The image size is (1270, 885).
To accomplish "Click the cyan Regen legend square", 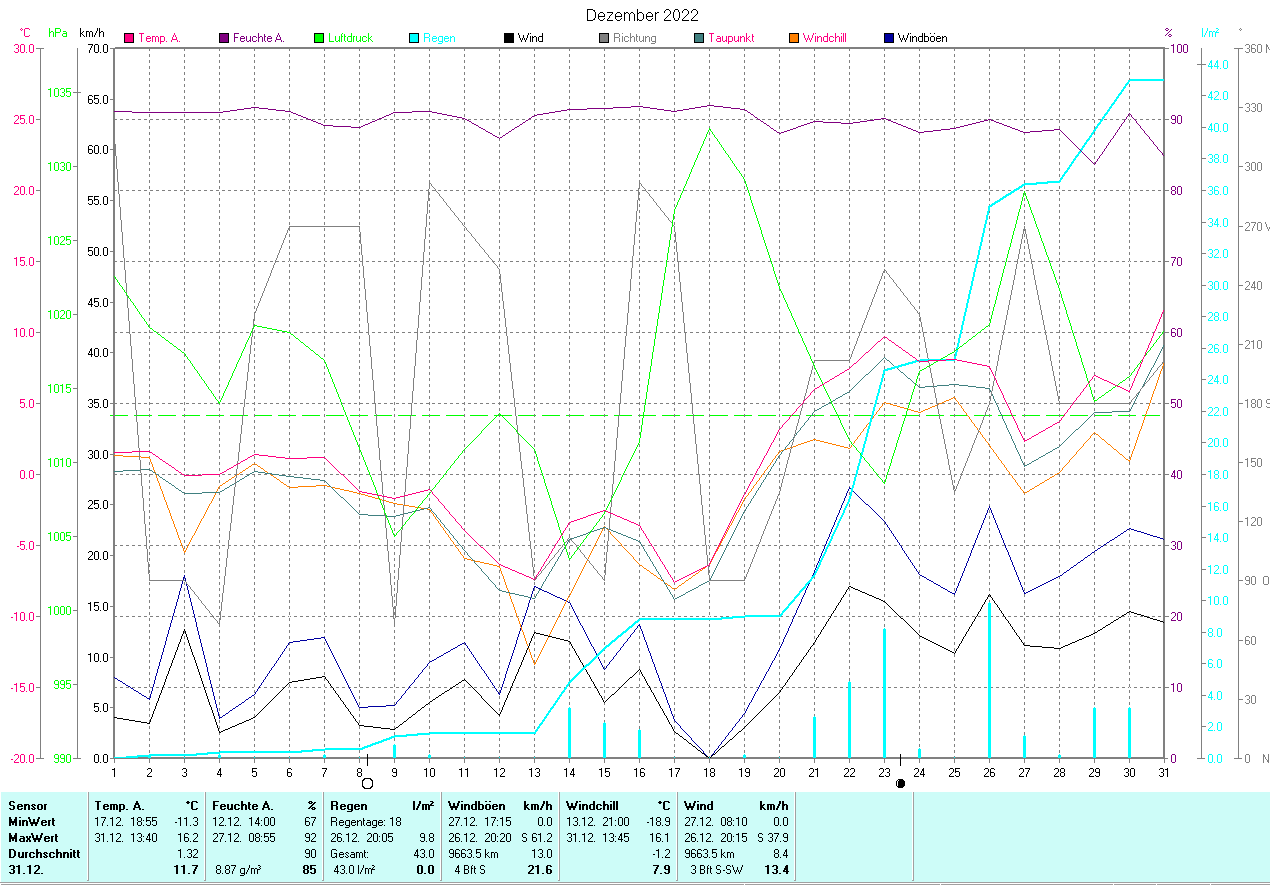I will point(414,38).
